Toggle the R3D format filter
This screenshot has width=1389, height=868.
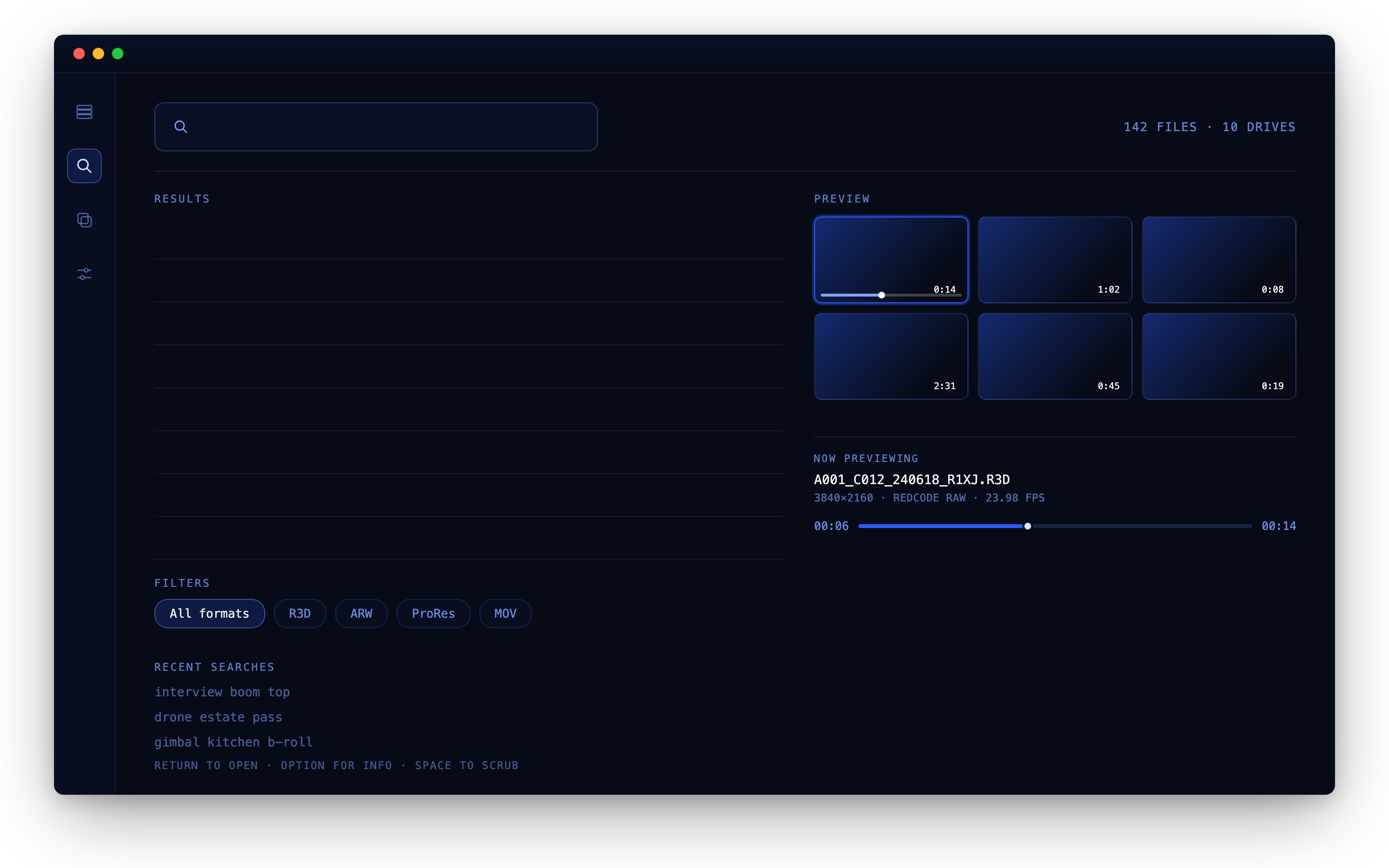(x=300, y=613)
